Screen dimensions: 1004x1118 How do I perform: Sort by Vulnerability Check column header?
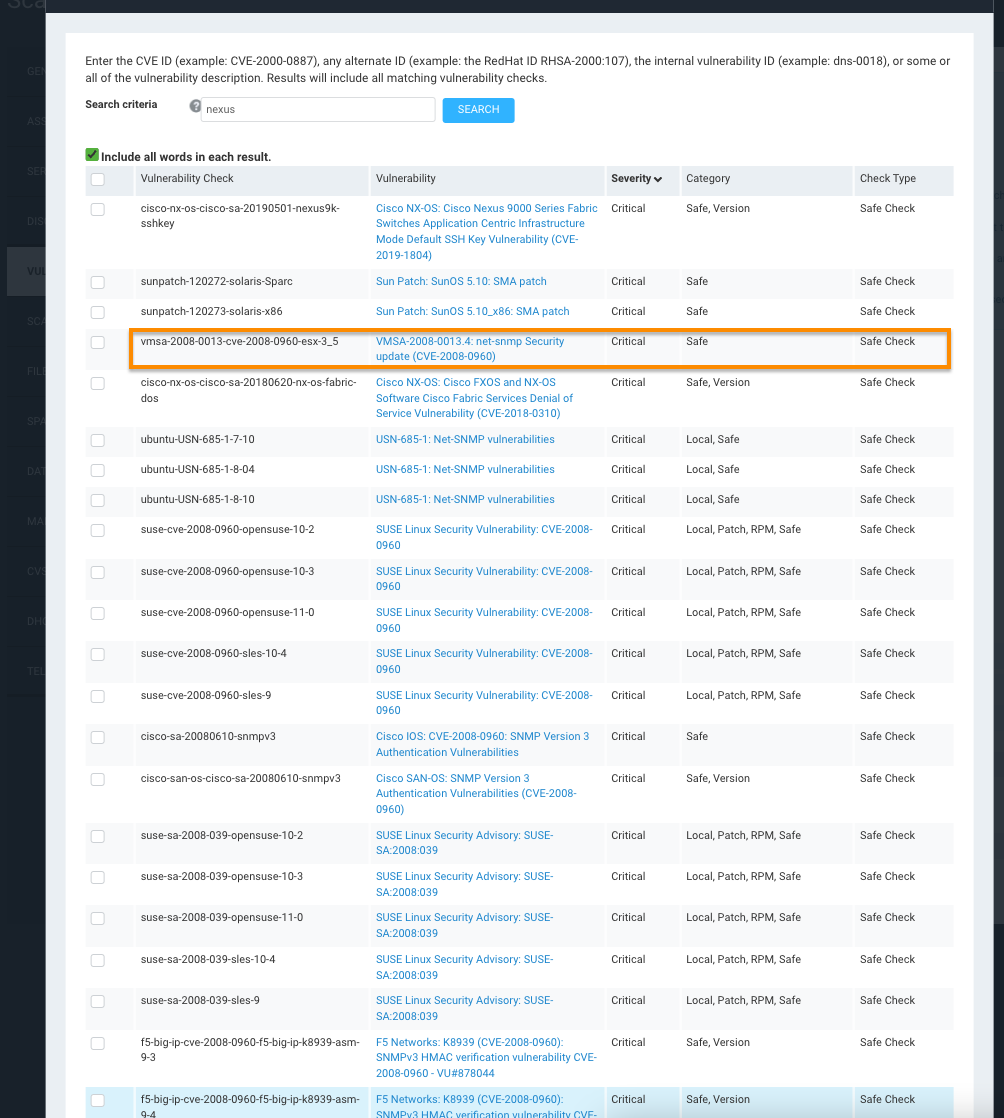pos(187,179)
